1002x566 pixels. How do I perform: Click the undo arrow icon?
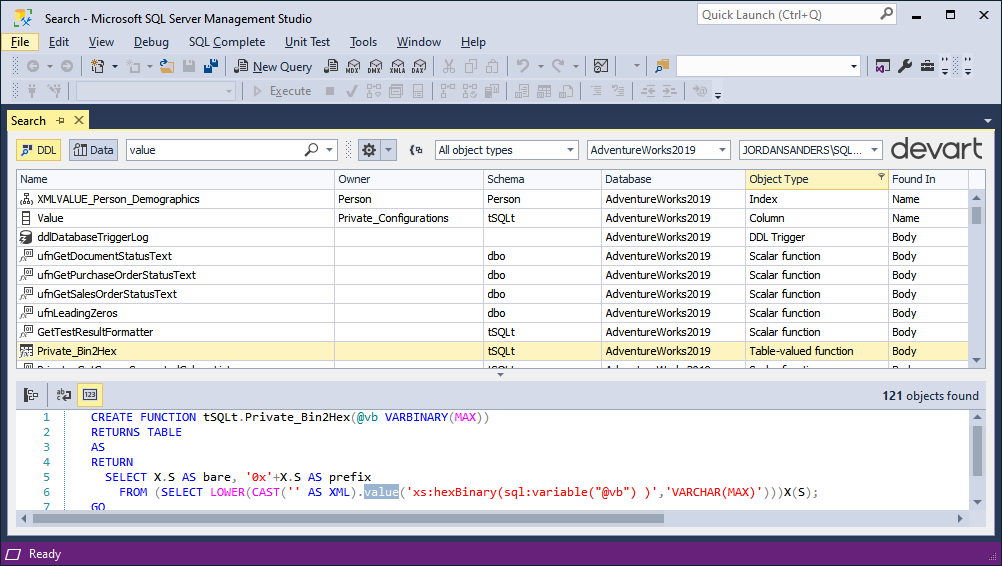[523, 66]
